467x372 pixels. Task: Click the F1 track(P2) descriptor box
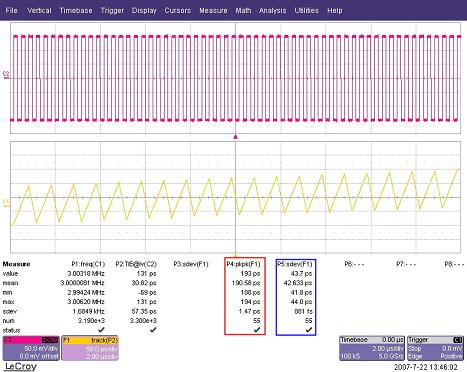(90, 348)
